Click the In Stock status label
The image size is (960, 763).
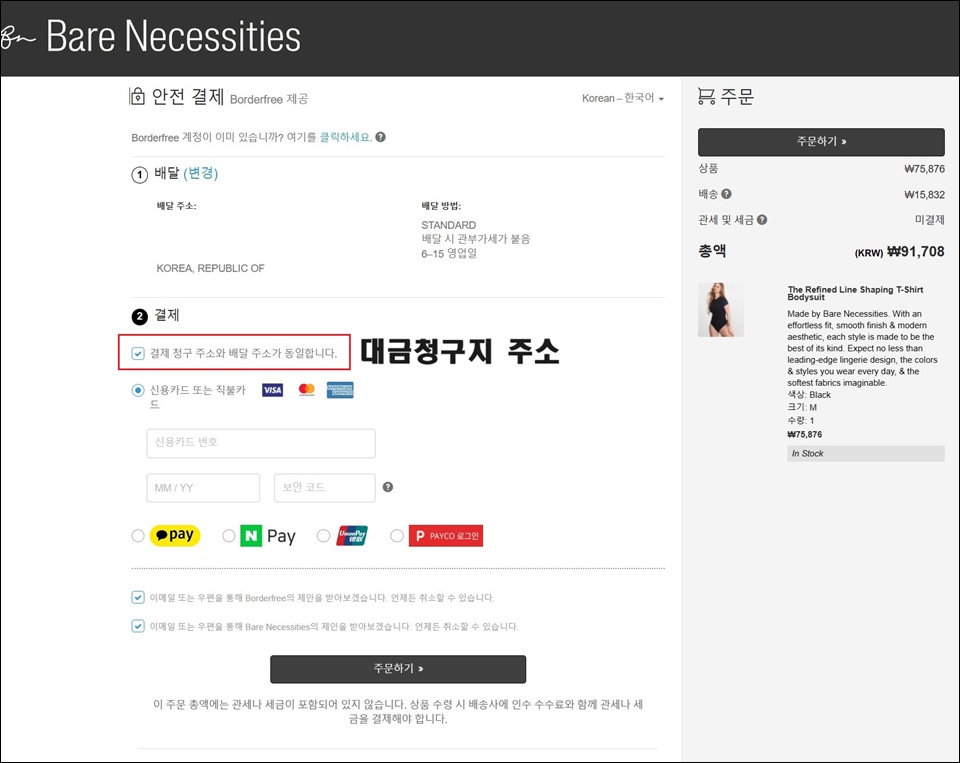[866, 453]
